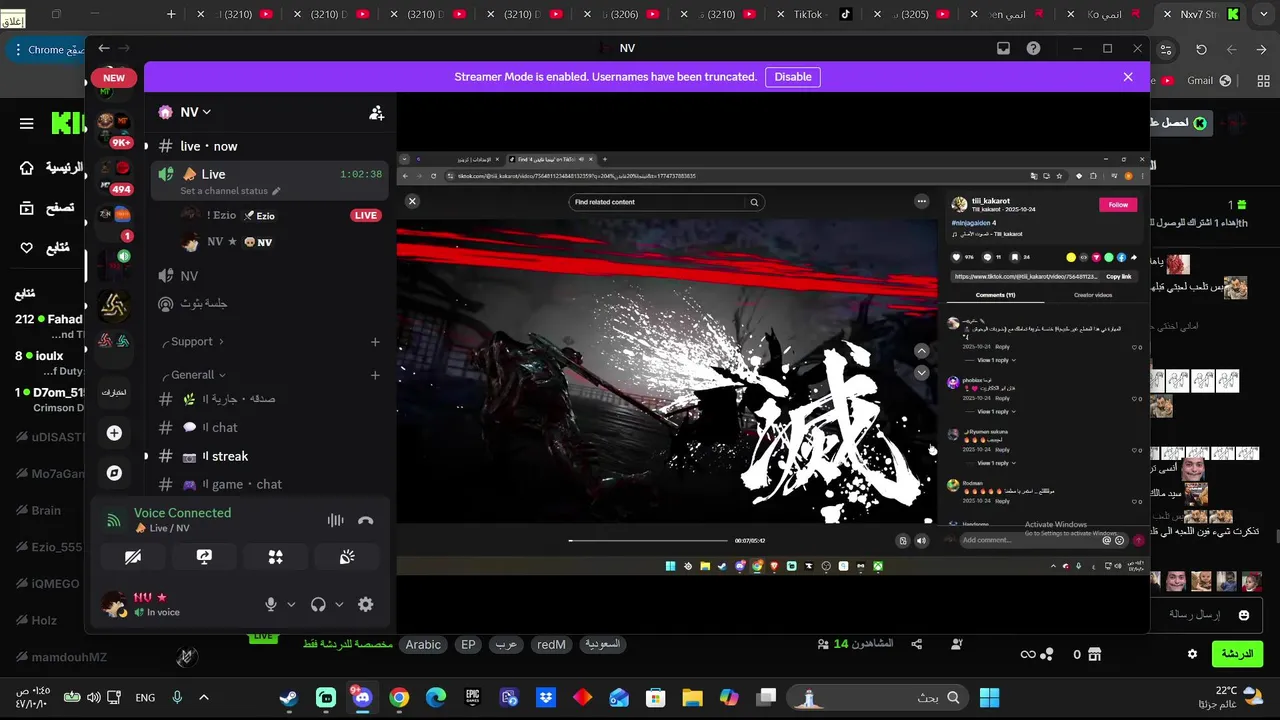Open Kick chat settings gear icon
The image size is (1280, 720).
(1192, 654)
